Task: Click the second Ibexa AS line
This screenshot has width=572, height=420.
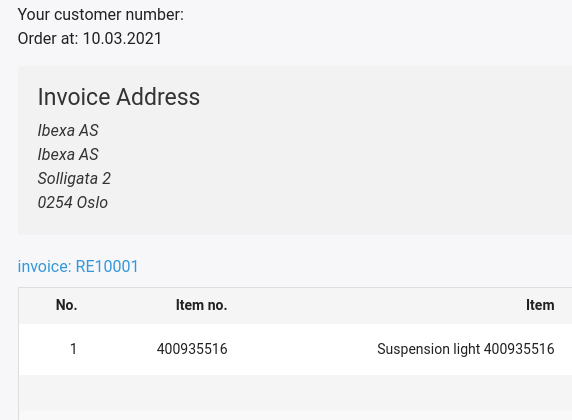Action: pos(68,155)
